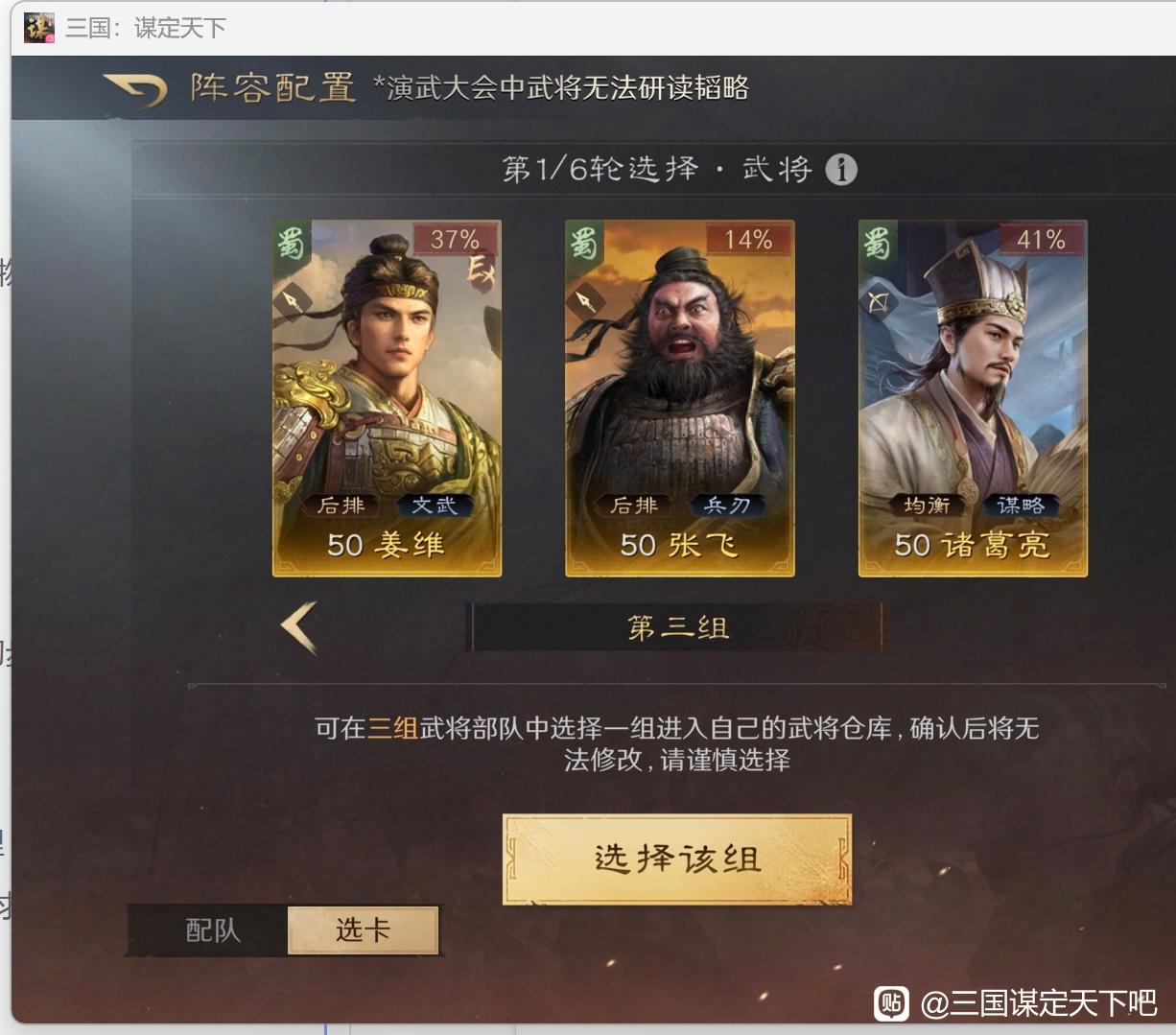The image size is (1176, 1035).
Task: Open the info icon beside 武将
Action: tap(841, 170)
